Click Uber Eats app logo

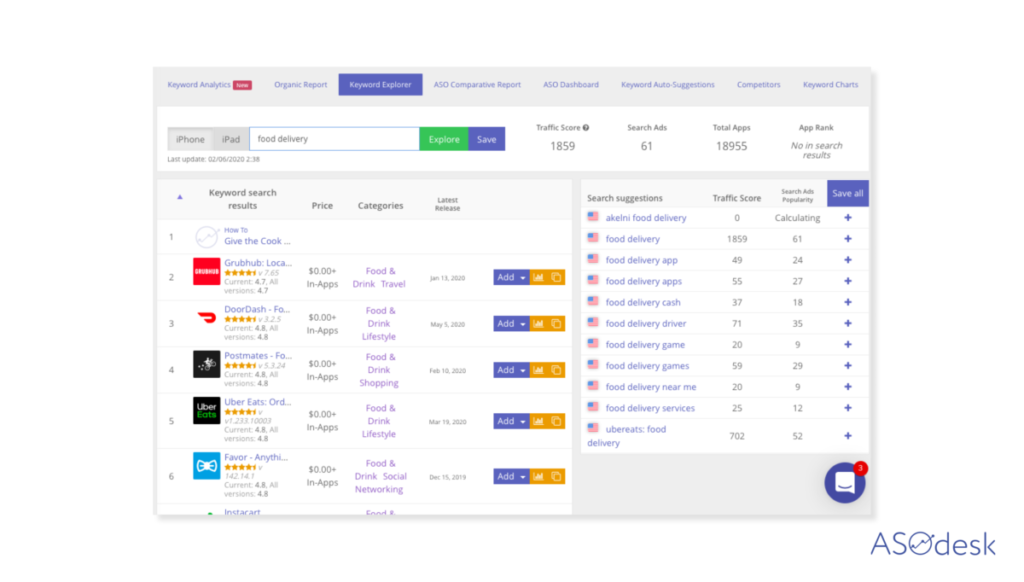click(x=206, y=411)
